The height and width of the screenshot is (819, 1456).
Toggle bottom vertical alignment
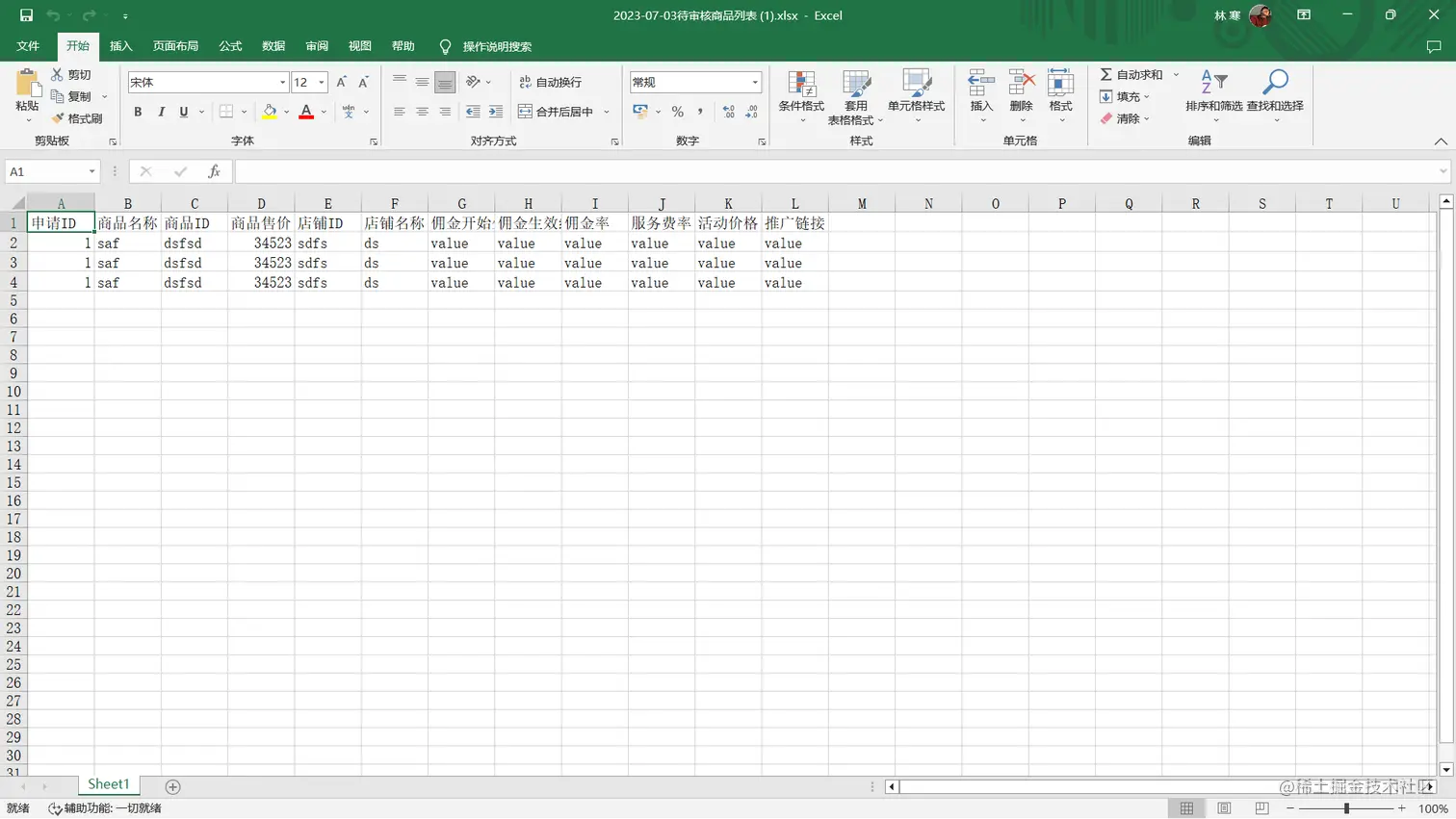[445, 82]
